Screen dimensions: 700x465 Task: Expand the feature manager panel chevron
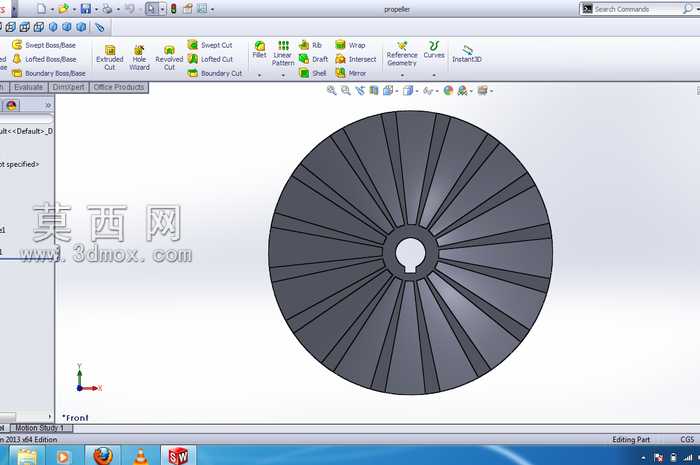click(48, 105)
